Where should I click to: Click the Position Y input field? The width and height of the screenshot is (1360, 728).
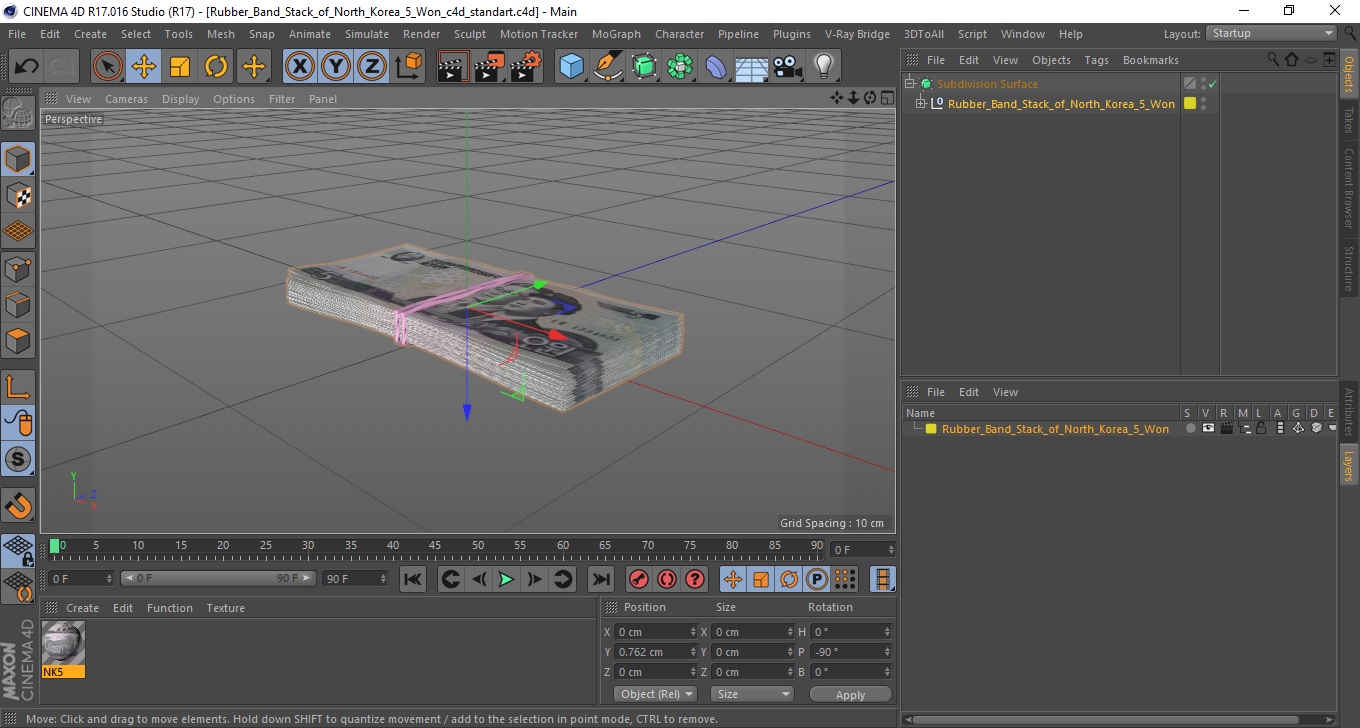click(656, 652)
